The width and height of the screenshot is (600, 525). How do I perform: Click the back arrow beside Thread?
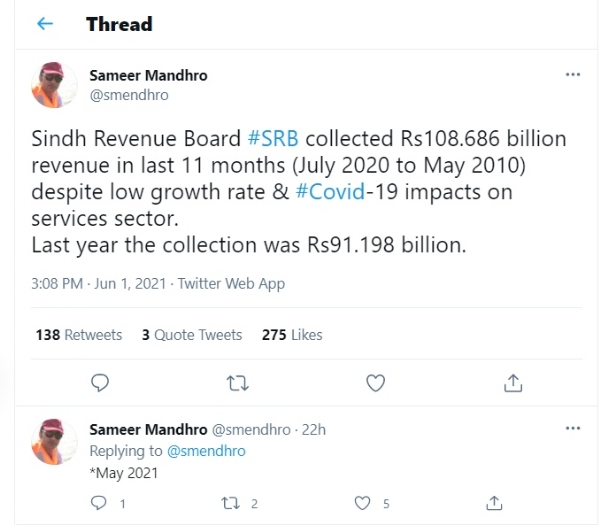(44, 25)
